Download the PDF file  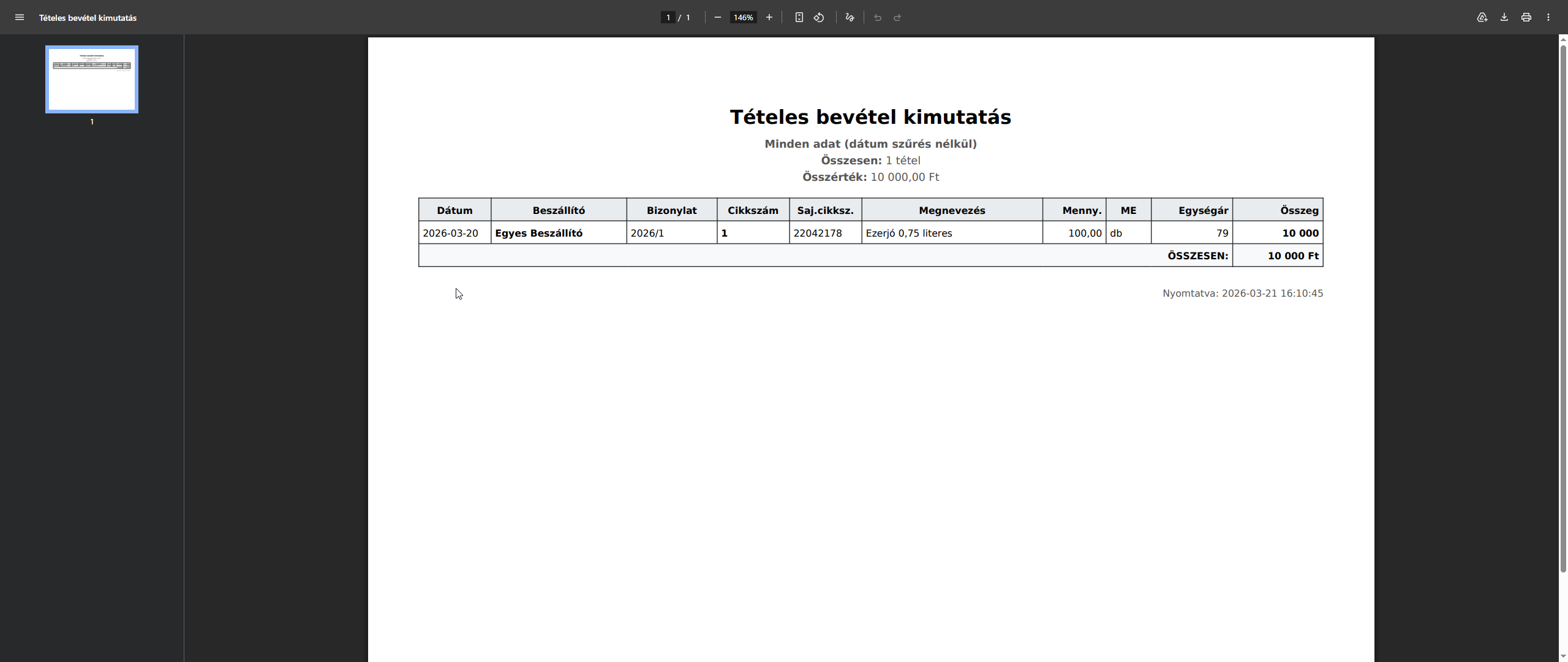[1504, 18]
